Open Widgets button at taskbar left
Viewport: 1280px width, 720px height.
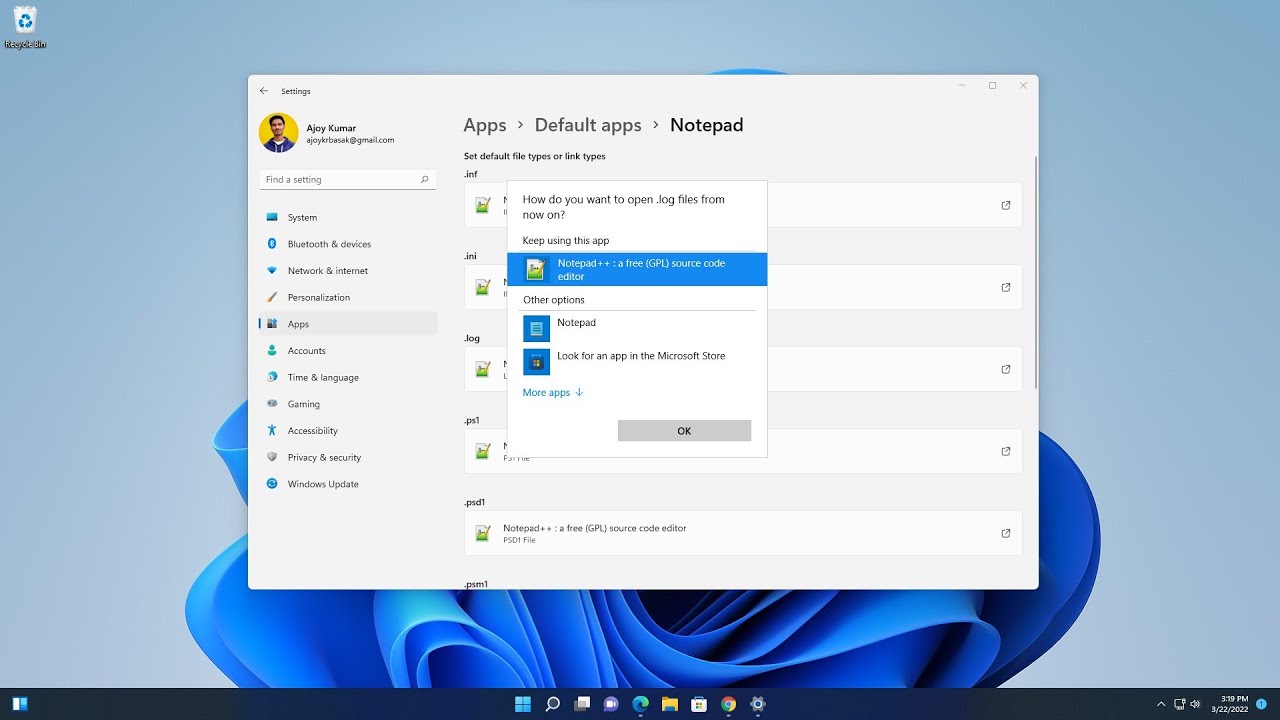pyautogui.click(x=20, y=704)
